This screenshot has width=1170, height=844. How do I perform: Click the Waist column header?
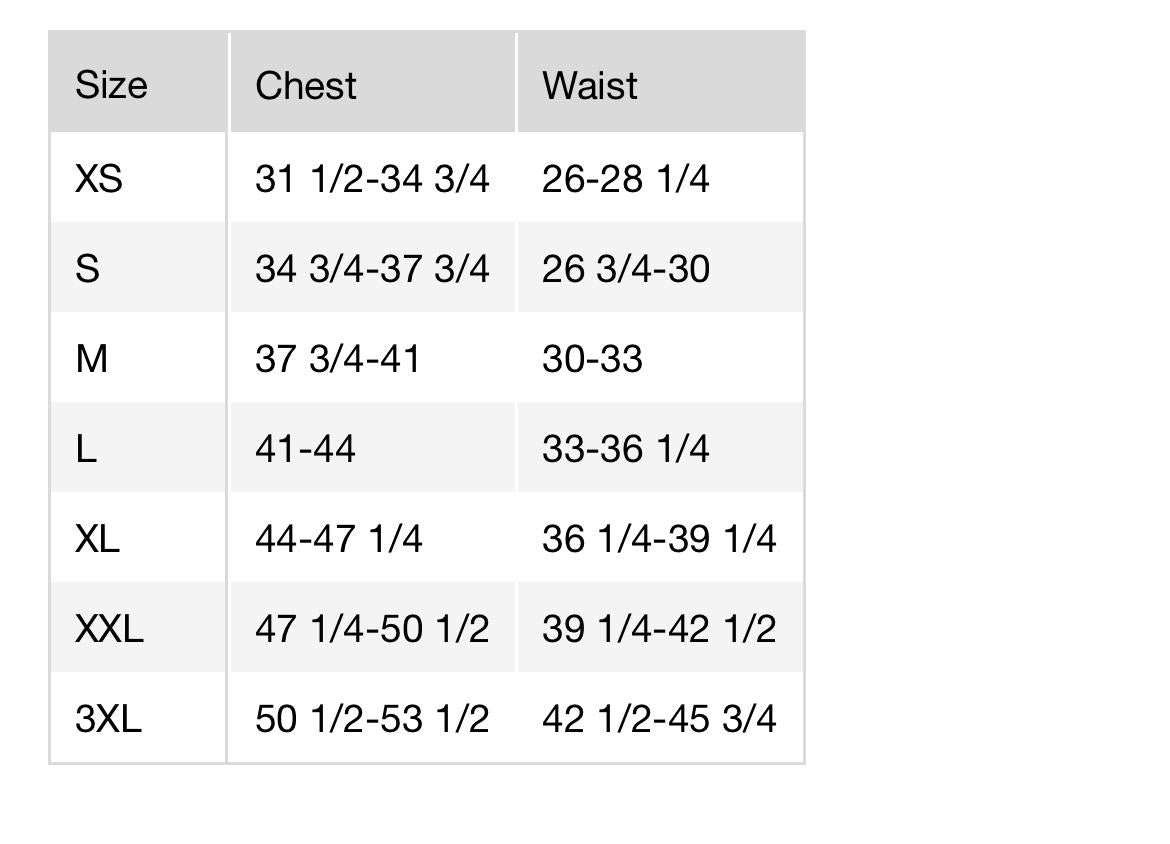(589, 85)
